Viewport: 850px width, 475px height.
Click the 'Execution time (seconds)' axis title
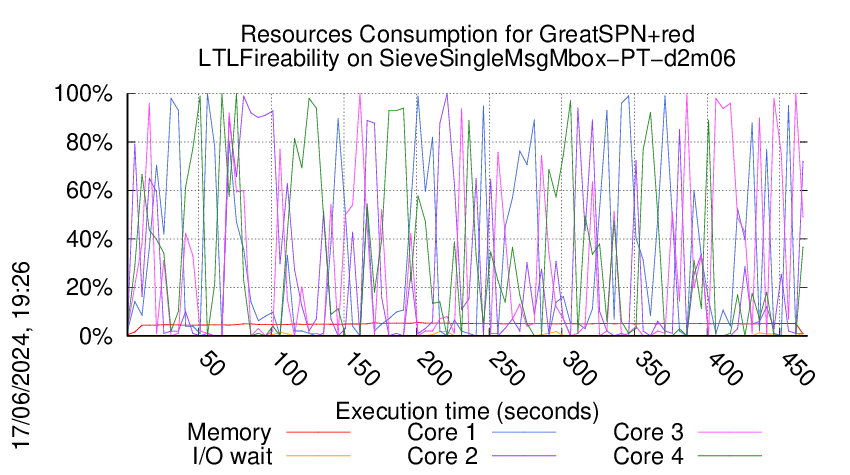467,412
